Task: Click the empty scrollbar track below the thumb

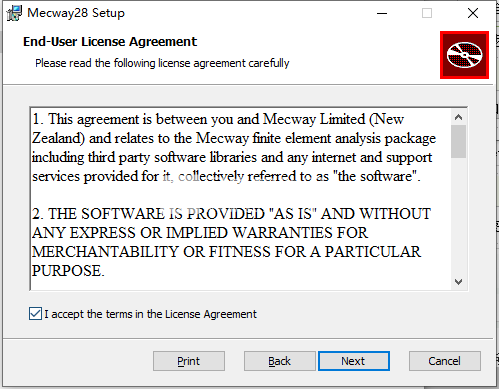Action: pos(459,216)
